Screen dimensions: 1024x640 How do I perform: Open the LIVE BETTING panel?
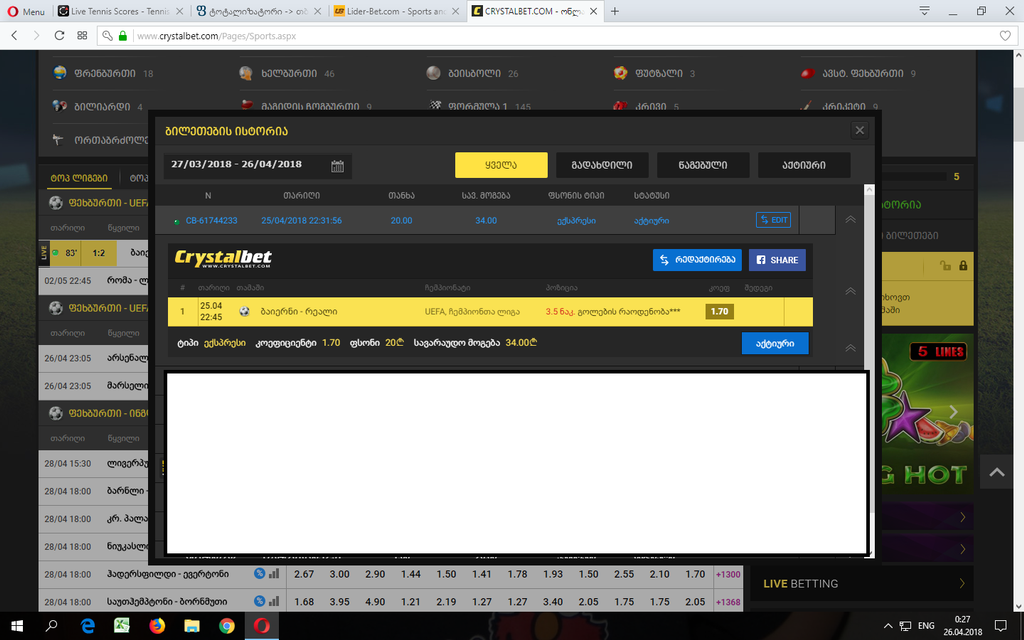861,583
